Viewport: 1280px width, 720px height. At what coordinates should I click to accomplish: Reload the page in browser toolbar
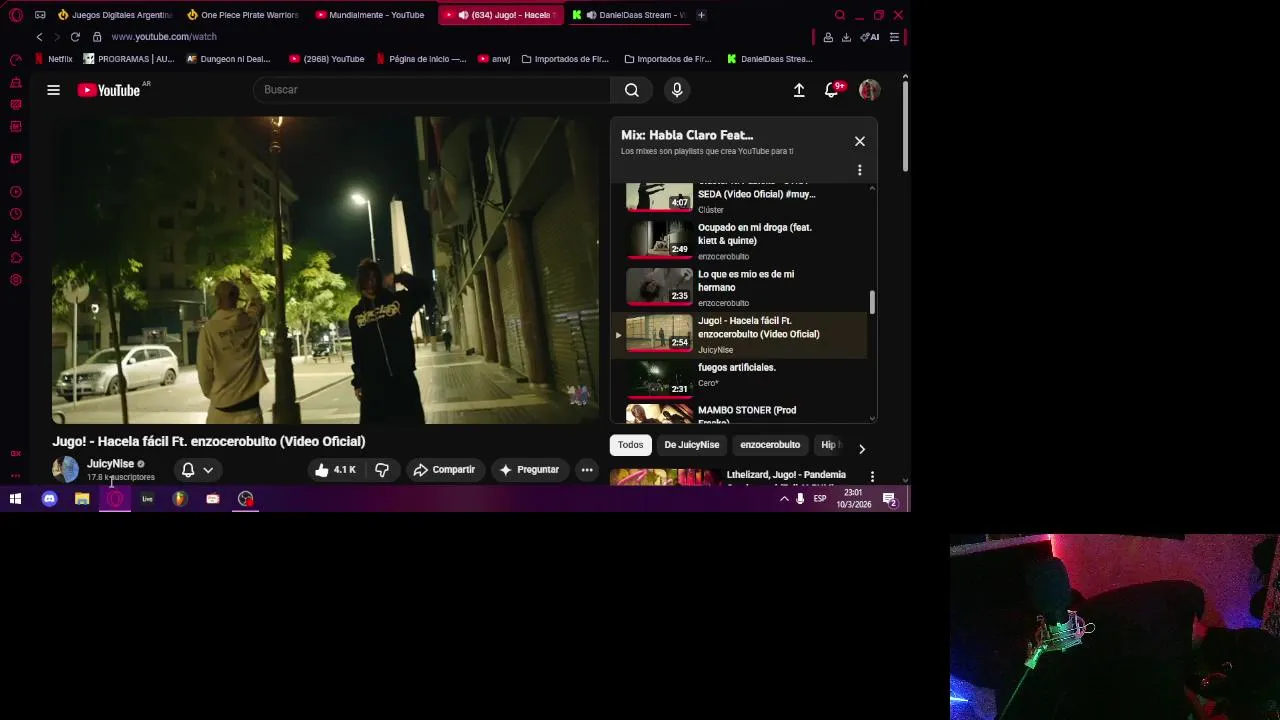pyautogui.click(x=75, y=37)
